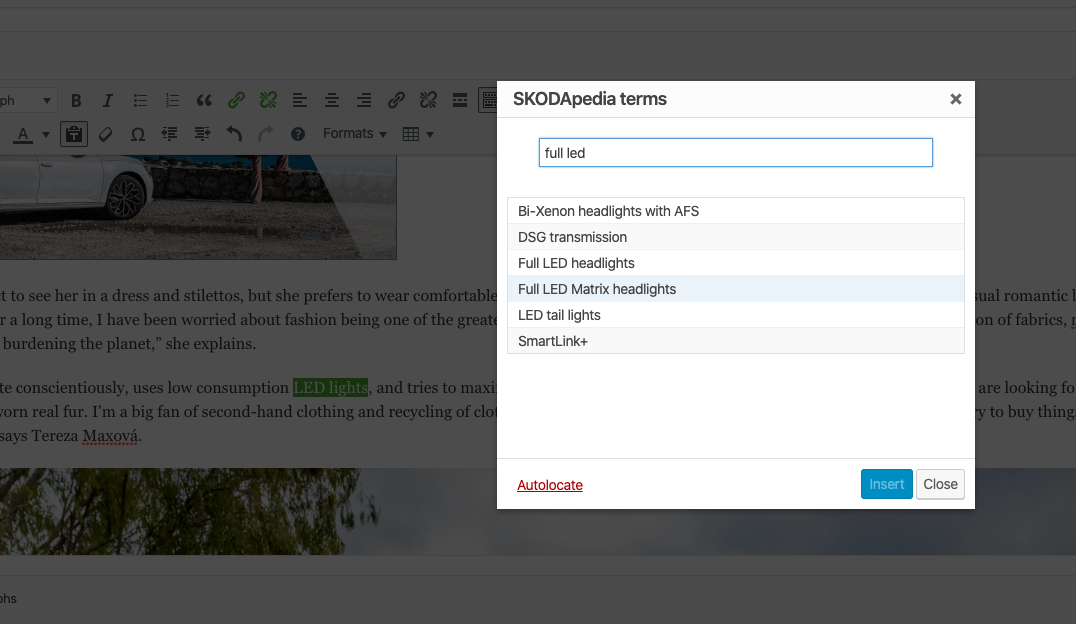
Task: Open keyboard shortcuts help icon
Action: click(x=298, y=135)
